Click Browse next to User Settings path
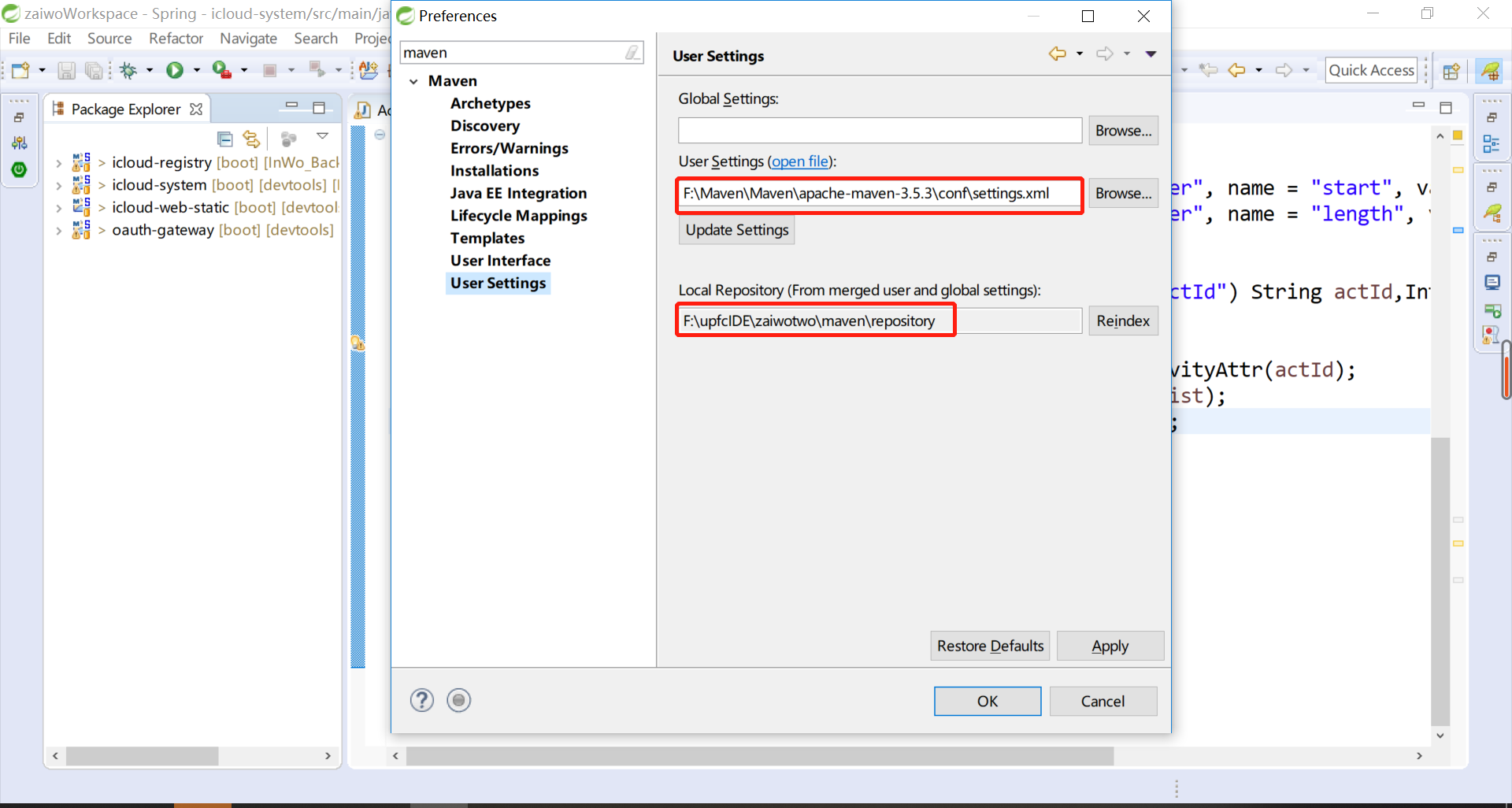The height and width of the screenshot is (808, 1512). [x=1123, y=193]
